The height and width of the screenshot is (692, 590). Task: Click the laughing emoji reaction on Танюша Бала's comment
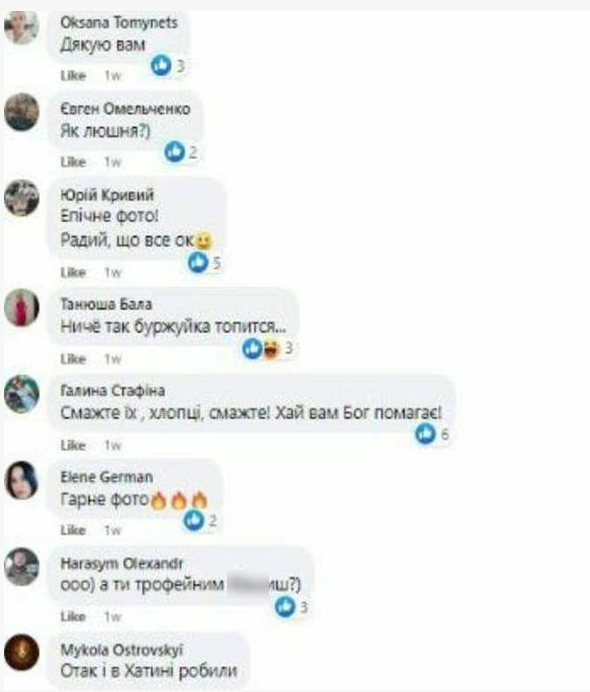point(271,349)
